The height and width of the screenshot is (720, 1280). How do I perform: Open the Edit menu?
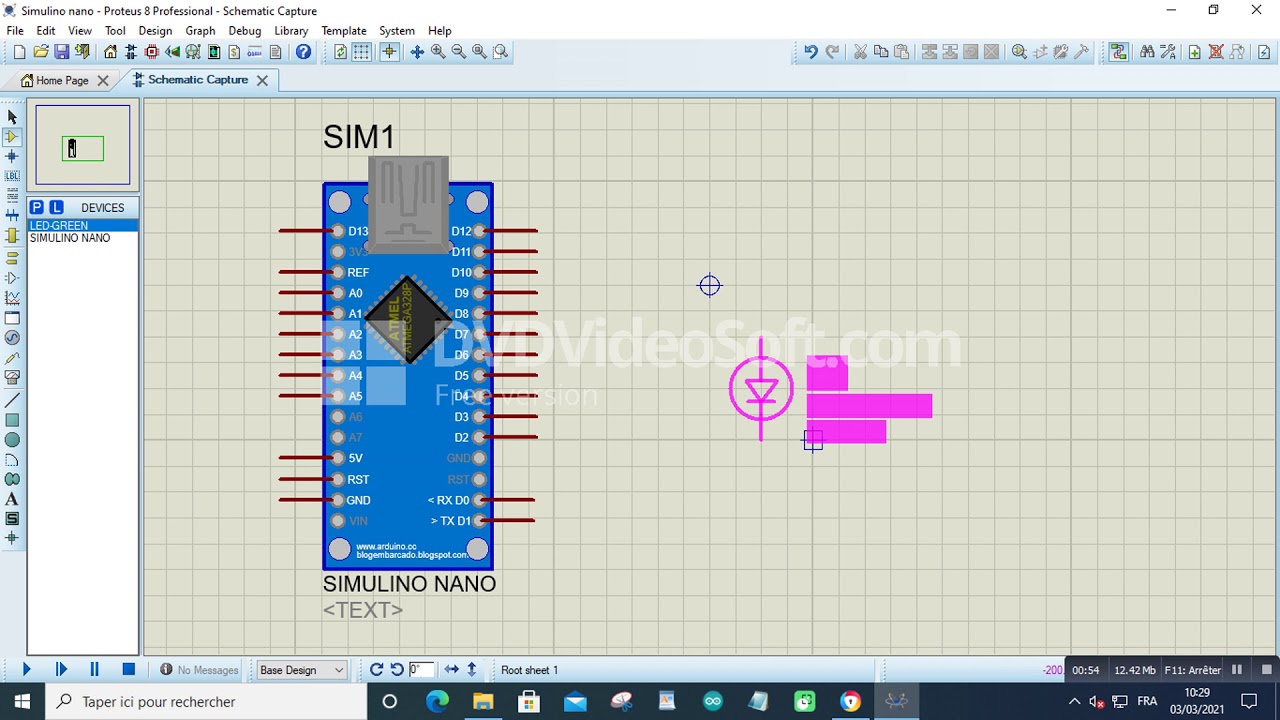point(46,31)
